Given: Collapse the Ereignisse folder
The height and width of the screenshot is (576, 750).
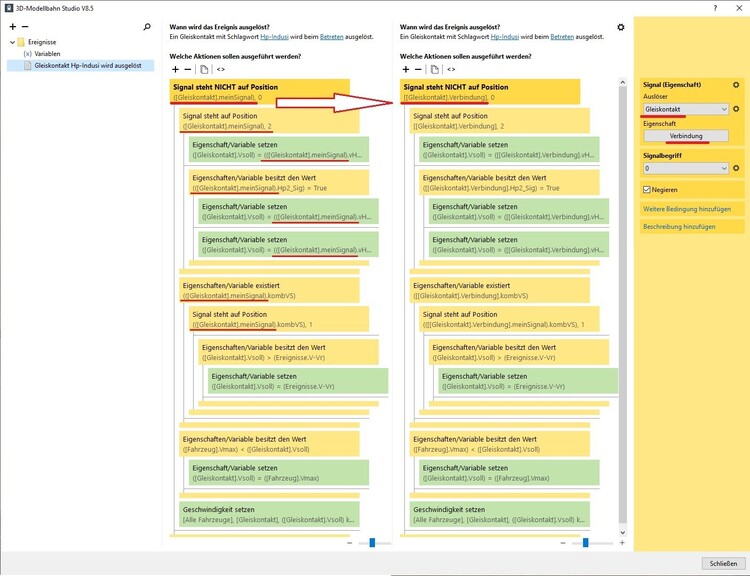Looking at the screenshot, I should 11,42.
